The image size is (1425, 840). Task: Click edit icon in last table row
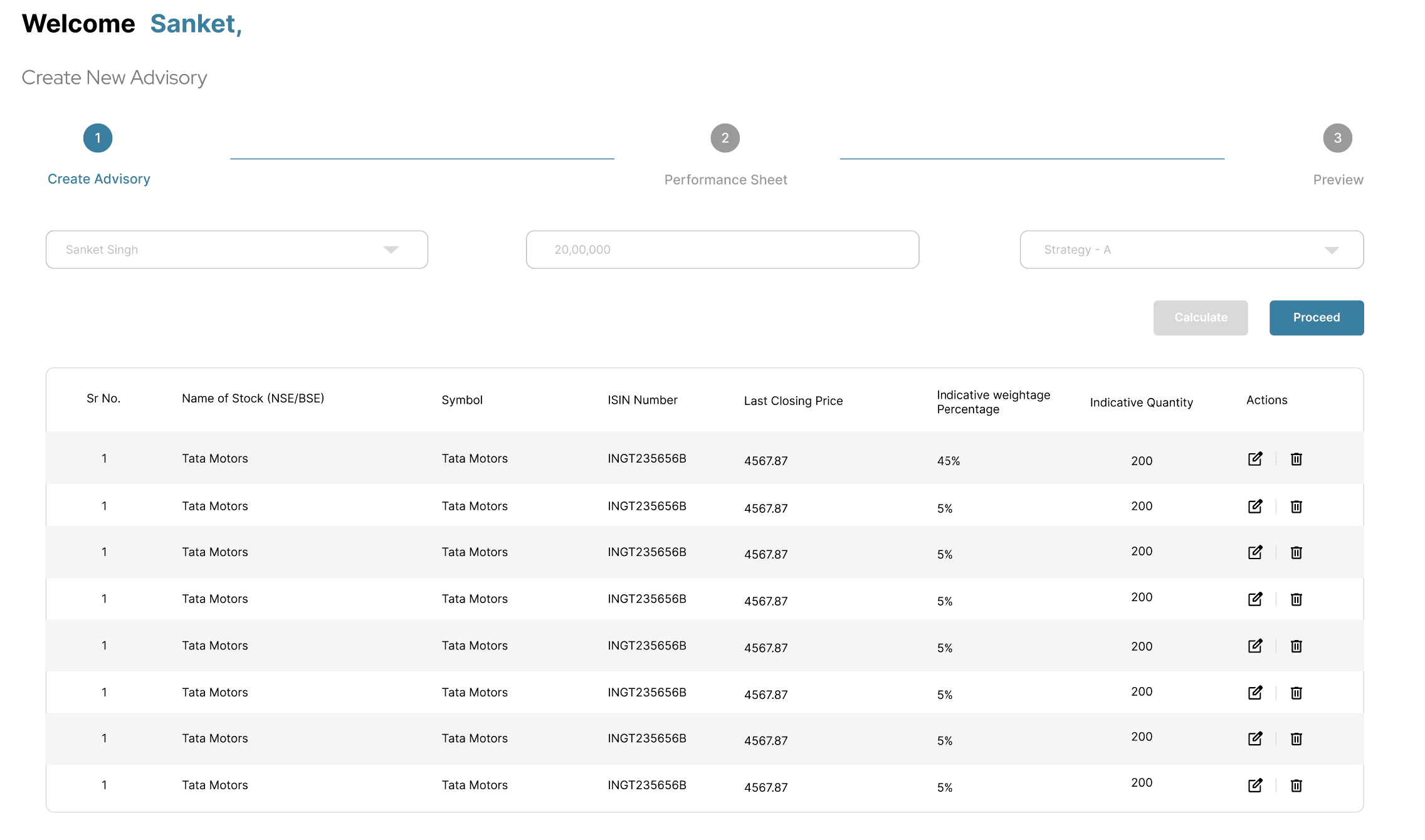click(1254, 785)
